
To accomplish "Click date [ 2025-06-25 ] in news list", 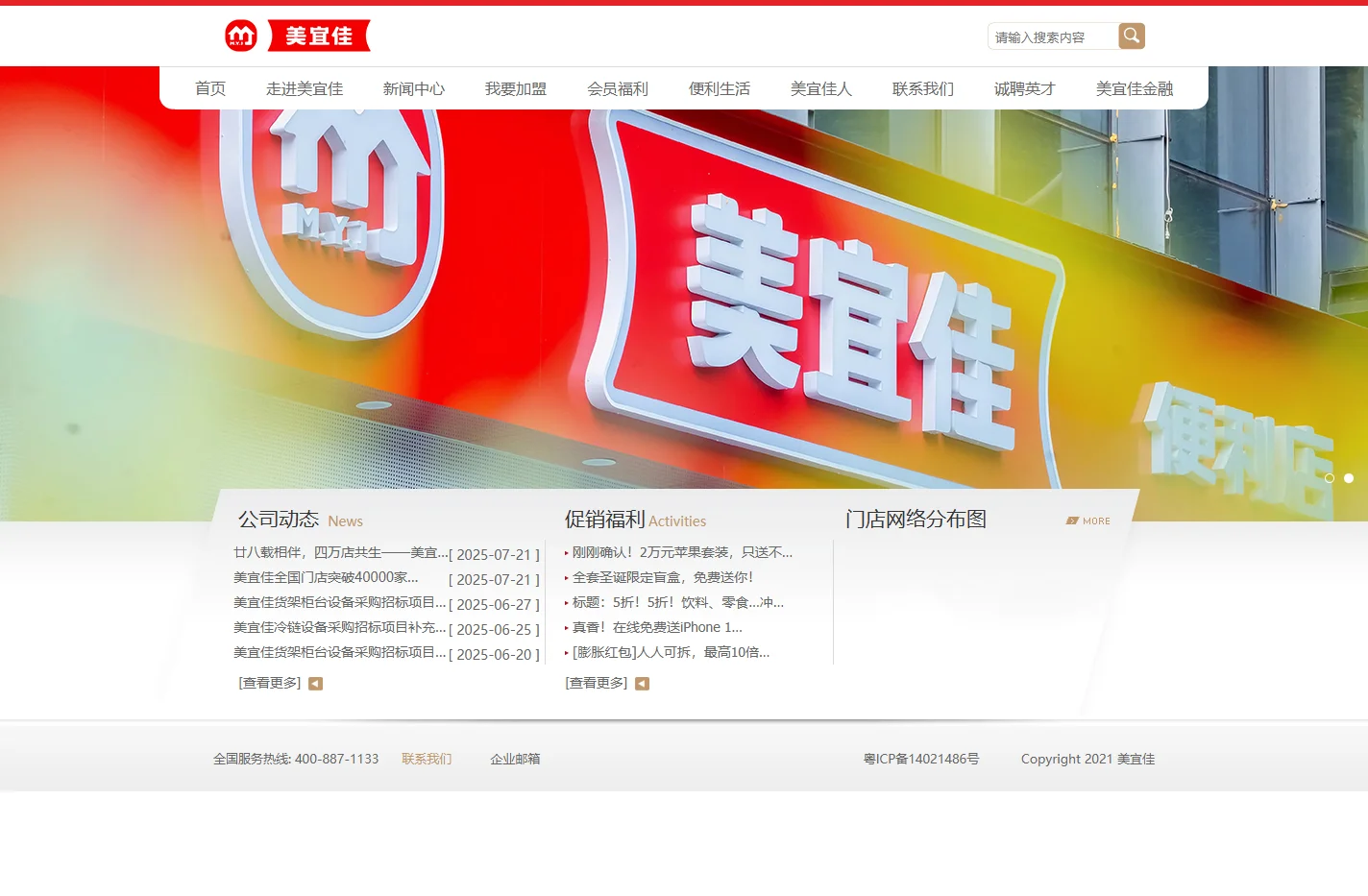I will pos(494,629).
